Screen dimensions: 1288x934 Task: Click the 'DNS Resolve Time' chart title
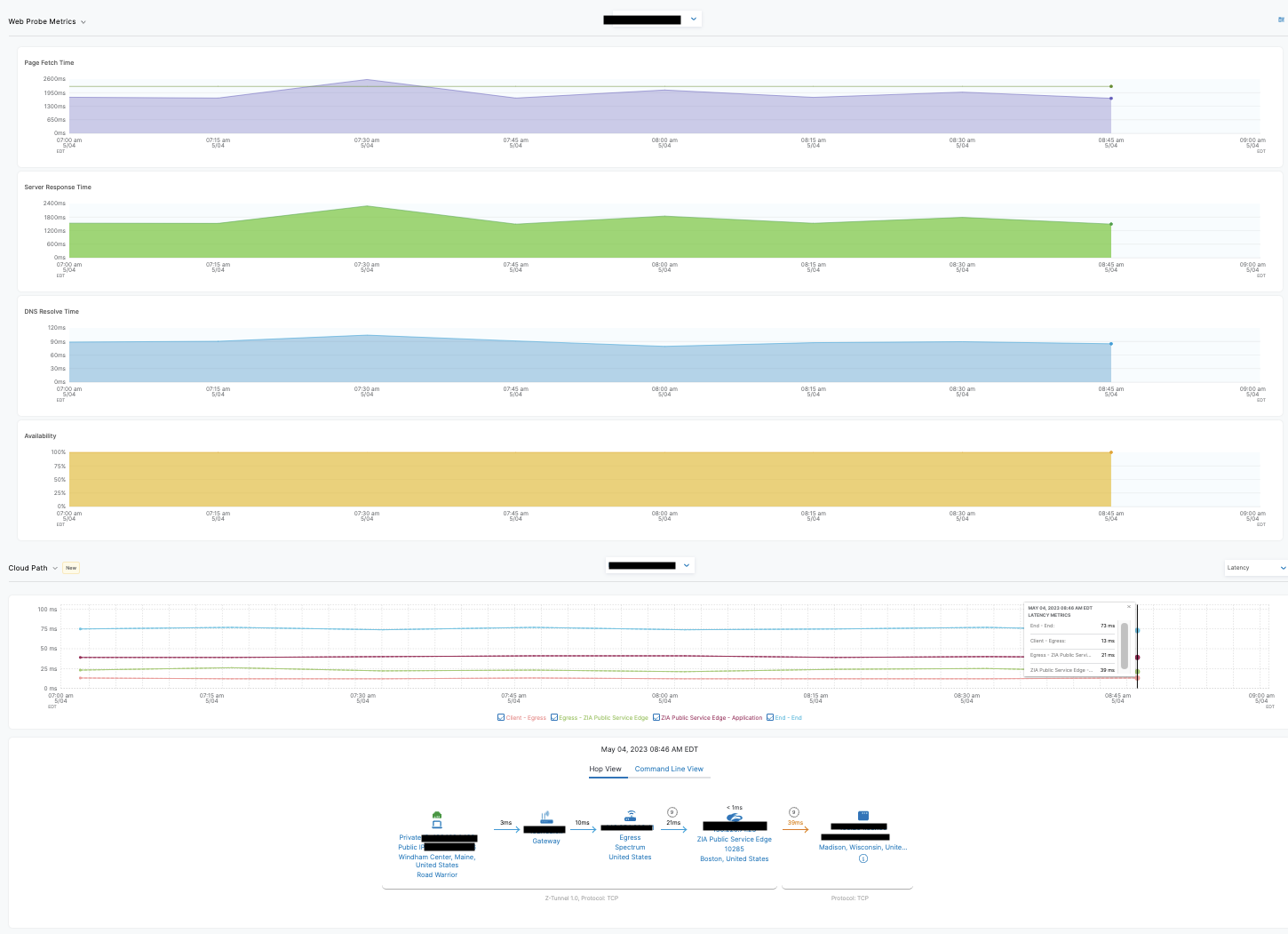coord(52,312)
